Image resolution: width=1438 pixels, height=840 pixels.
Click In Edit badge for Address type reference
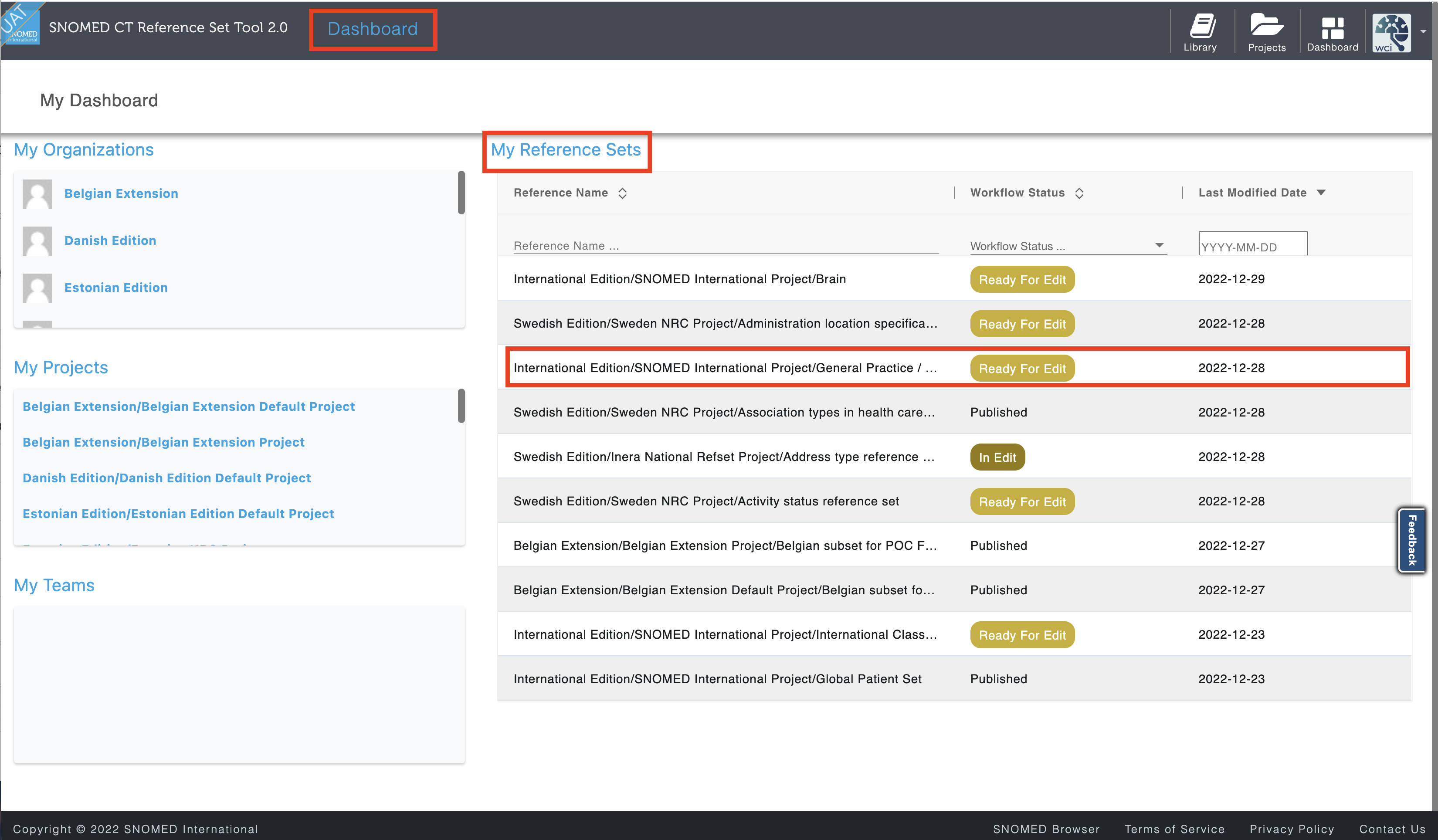click(997, 457)
